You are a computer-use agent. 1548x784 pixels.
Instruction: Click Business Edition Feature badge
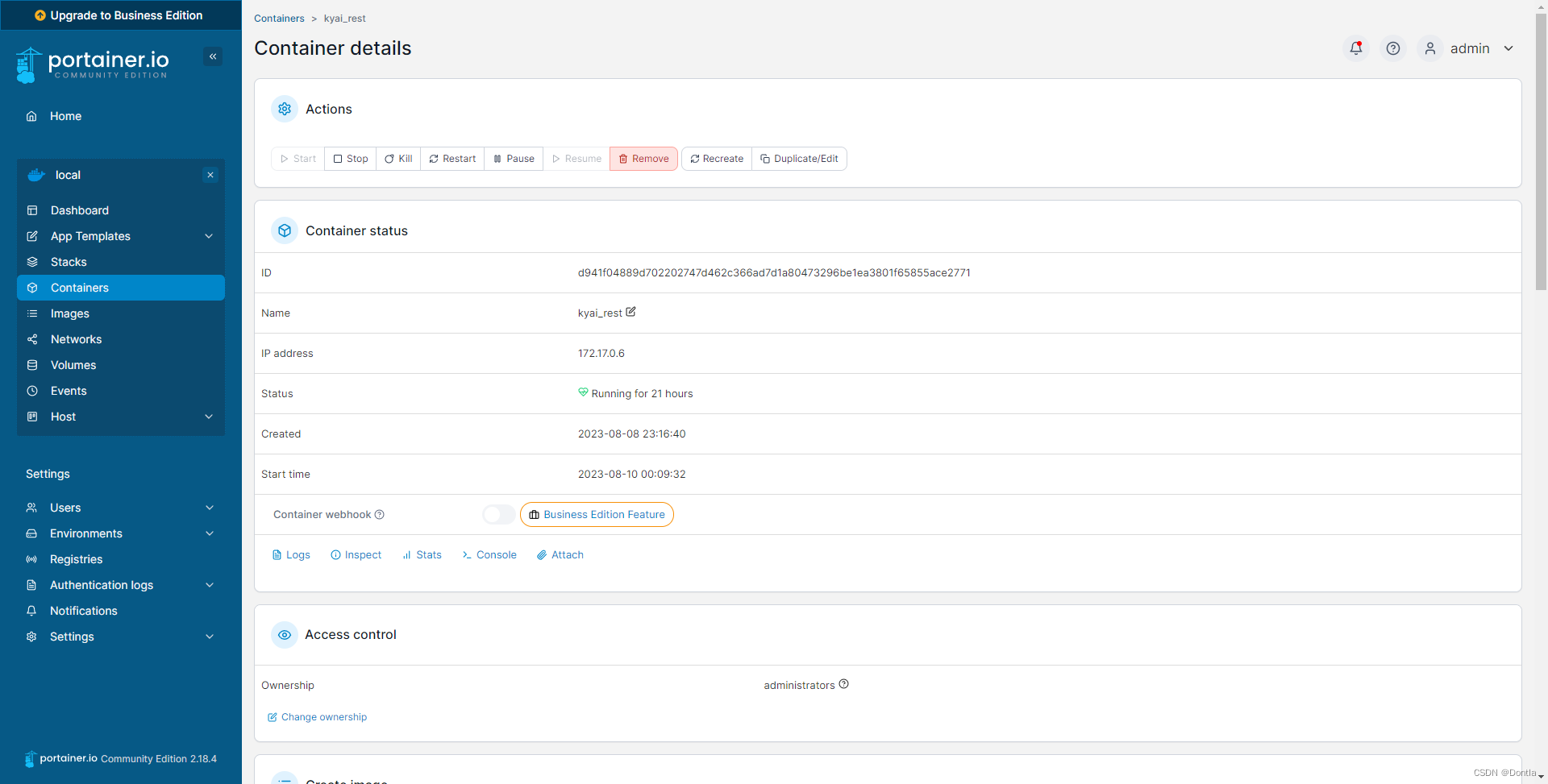pos(597,514)
